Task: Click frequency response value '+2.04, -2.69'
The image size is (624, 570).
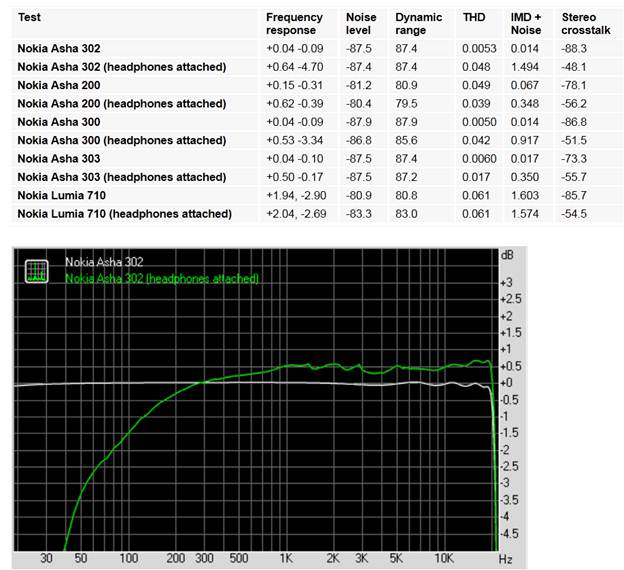Action: pyautogui.click(x=296, y=214)
